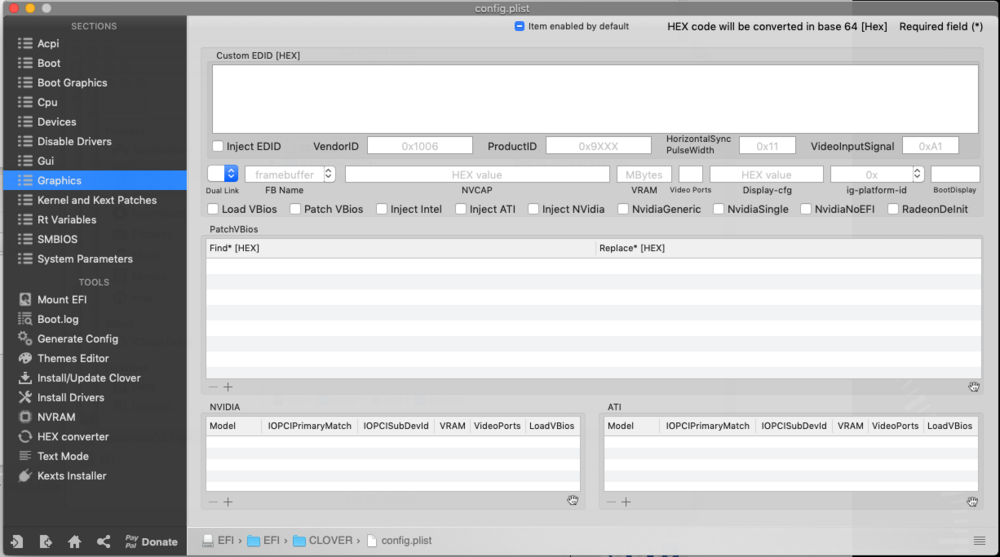Click the export configuration icon in bottom bar
Viewport: 1000px width, 557px height.
click(45, 541)
